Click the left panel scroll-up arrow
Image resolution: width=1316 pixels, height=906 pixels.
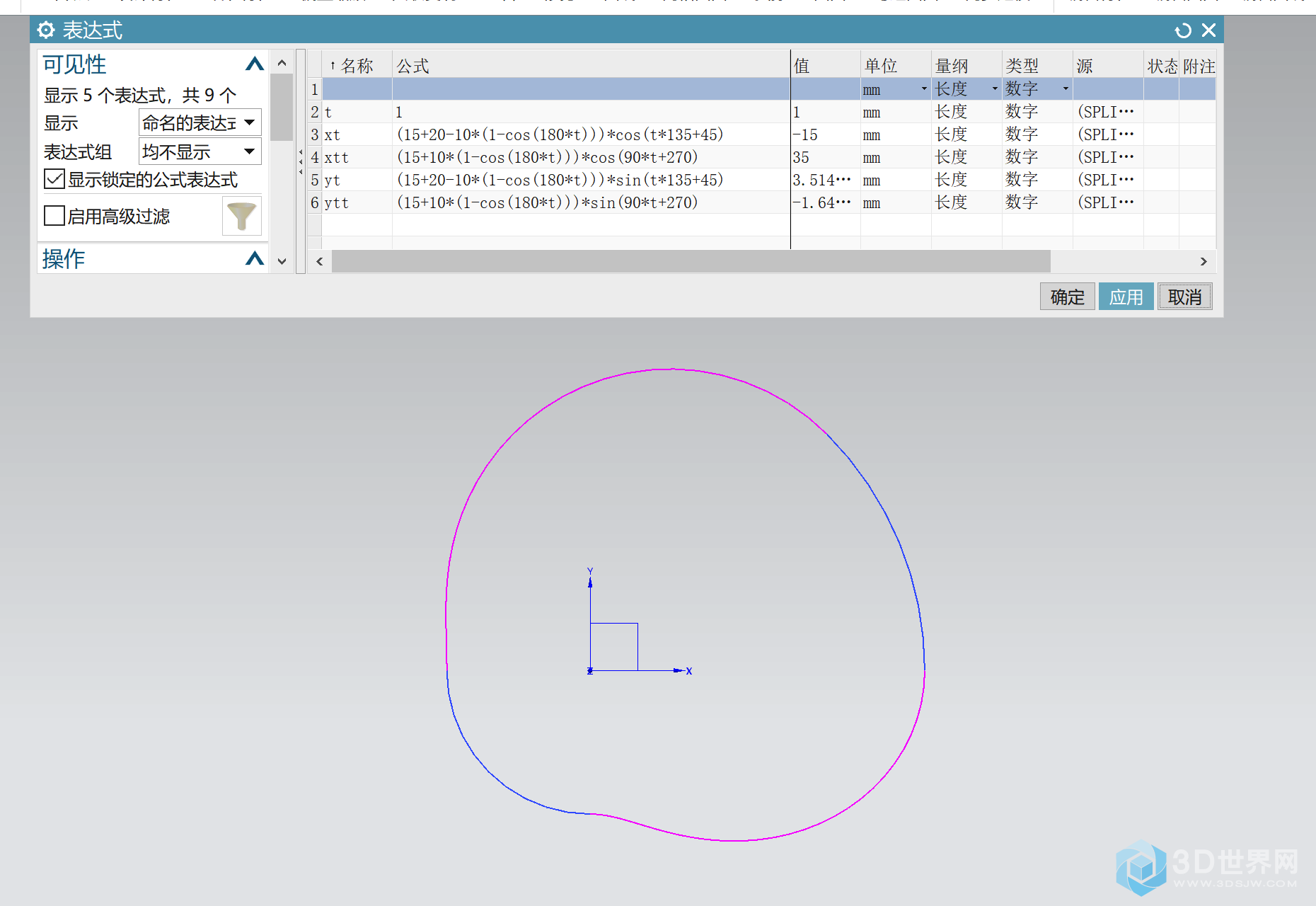[x=282, y=62]
